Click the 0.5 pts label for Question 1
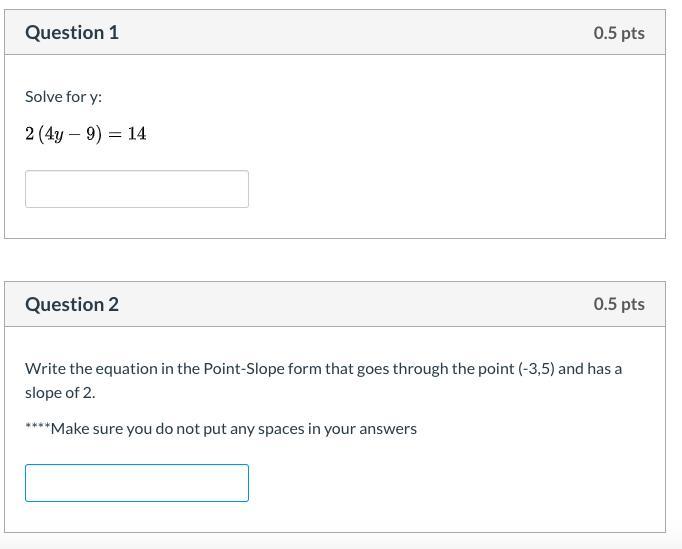682x549 pixels. [618, 32]
